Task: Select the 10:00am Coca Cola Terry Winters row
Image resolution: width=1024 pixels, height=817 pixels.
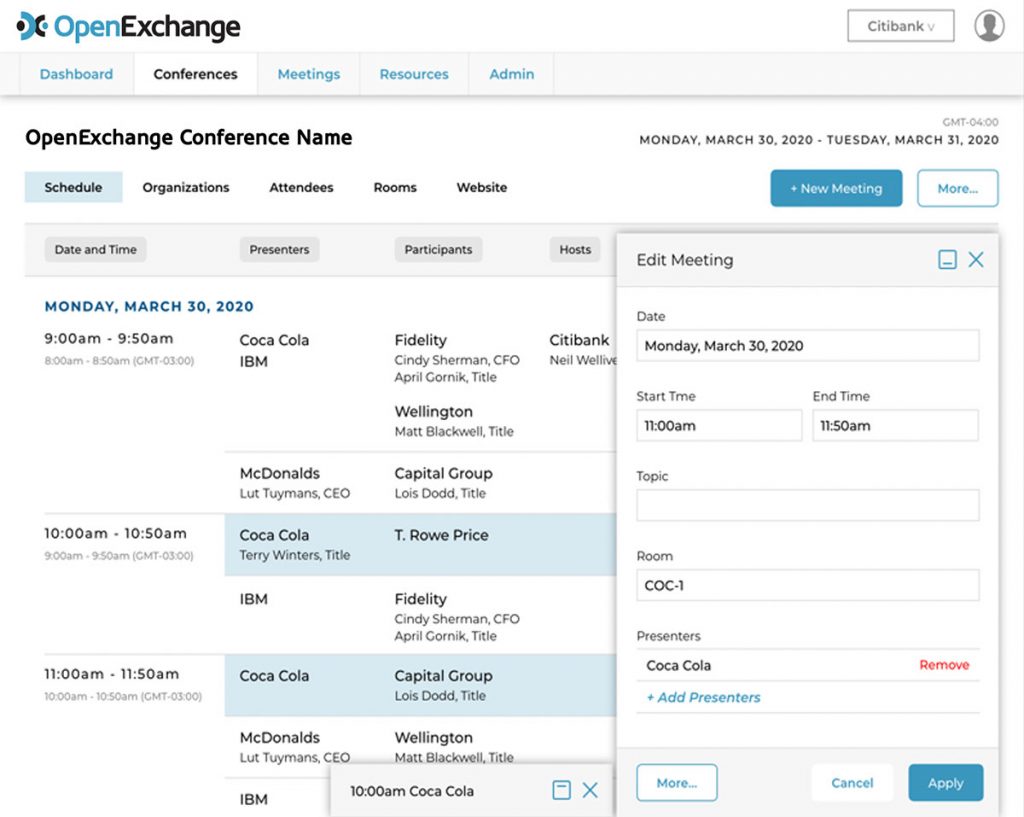Action: tap(420, 544)
